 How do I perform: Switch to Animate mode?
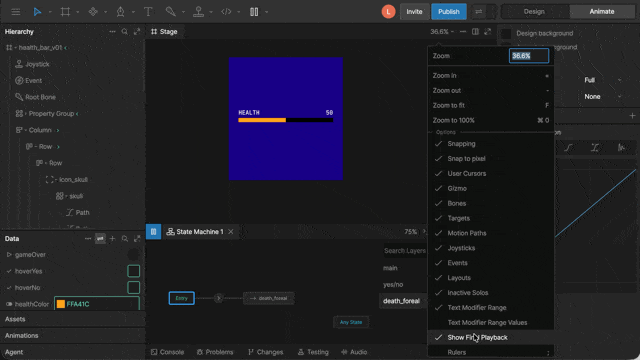coord(602,12)
